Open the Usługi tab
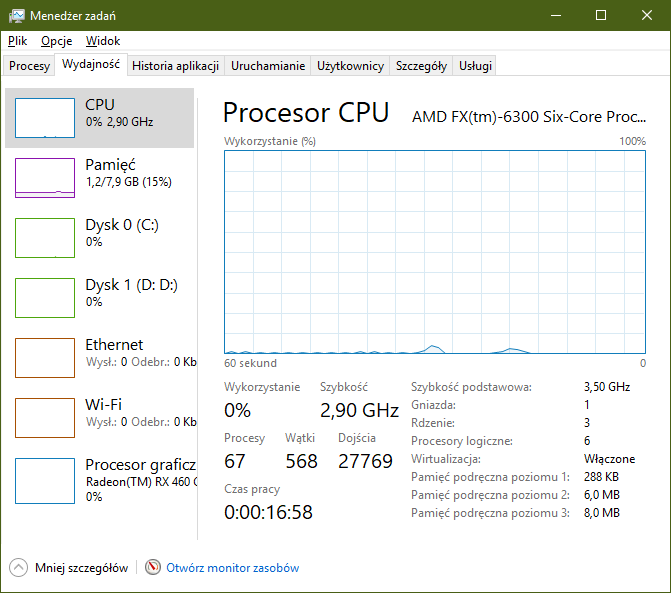The width and height of the screenshot is (671, 593). [474, 66]
